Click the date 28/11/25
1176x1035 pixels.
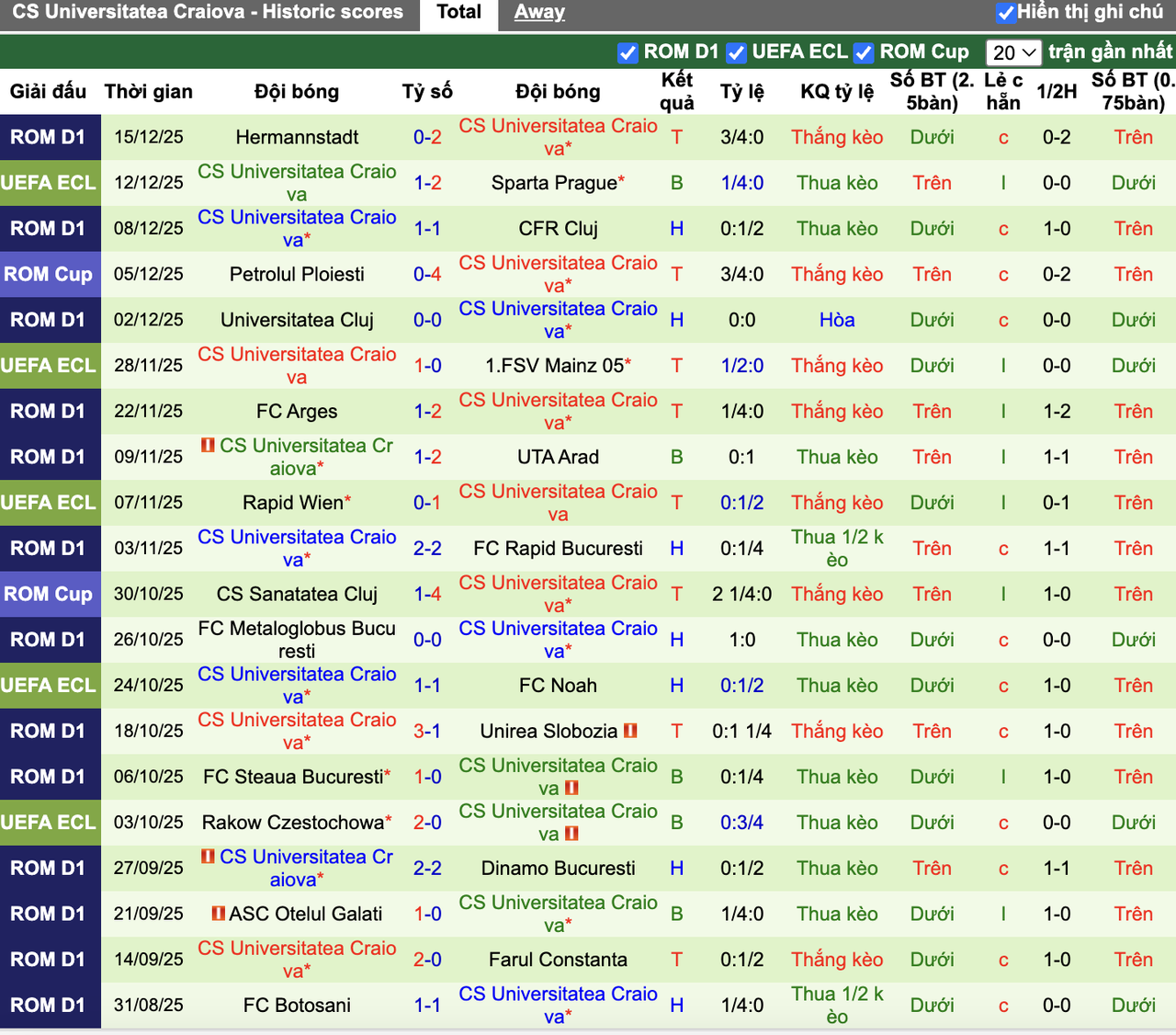149,366
